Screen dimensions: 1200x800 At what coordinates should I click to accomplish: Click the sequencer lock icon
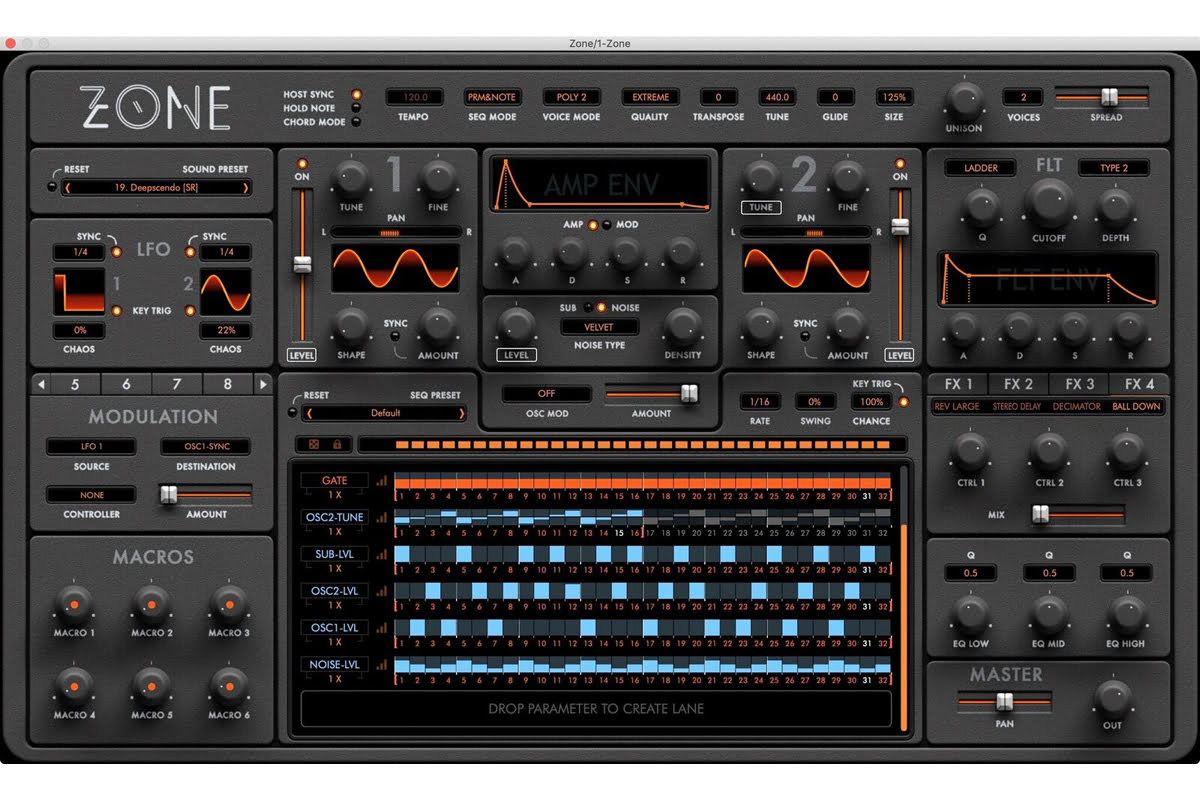(x=337, y=444)
